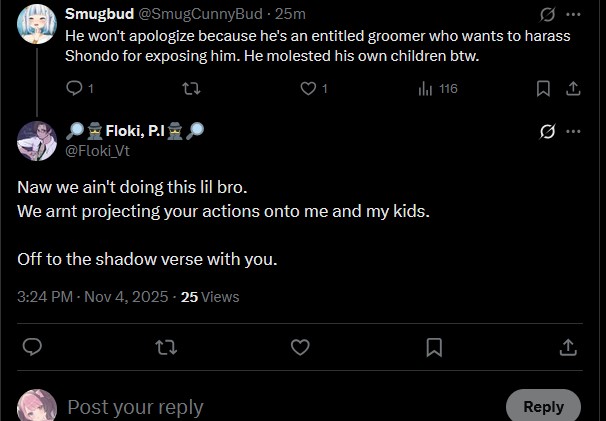Screen dimensions: 606x421
Task: Open more options menu on Smugbud's tweet
Action: (573, 15)
